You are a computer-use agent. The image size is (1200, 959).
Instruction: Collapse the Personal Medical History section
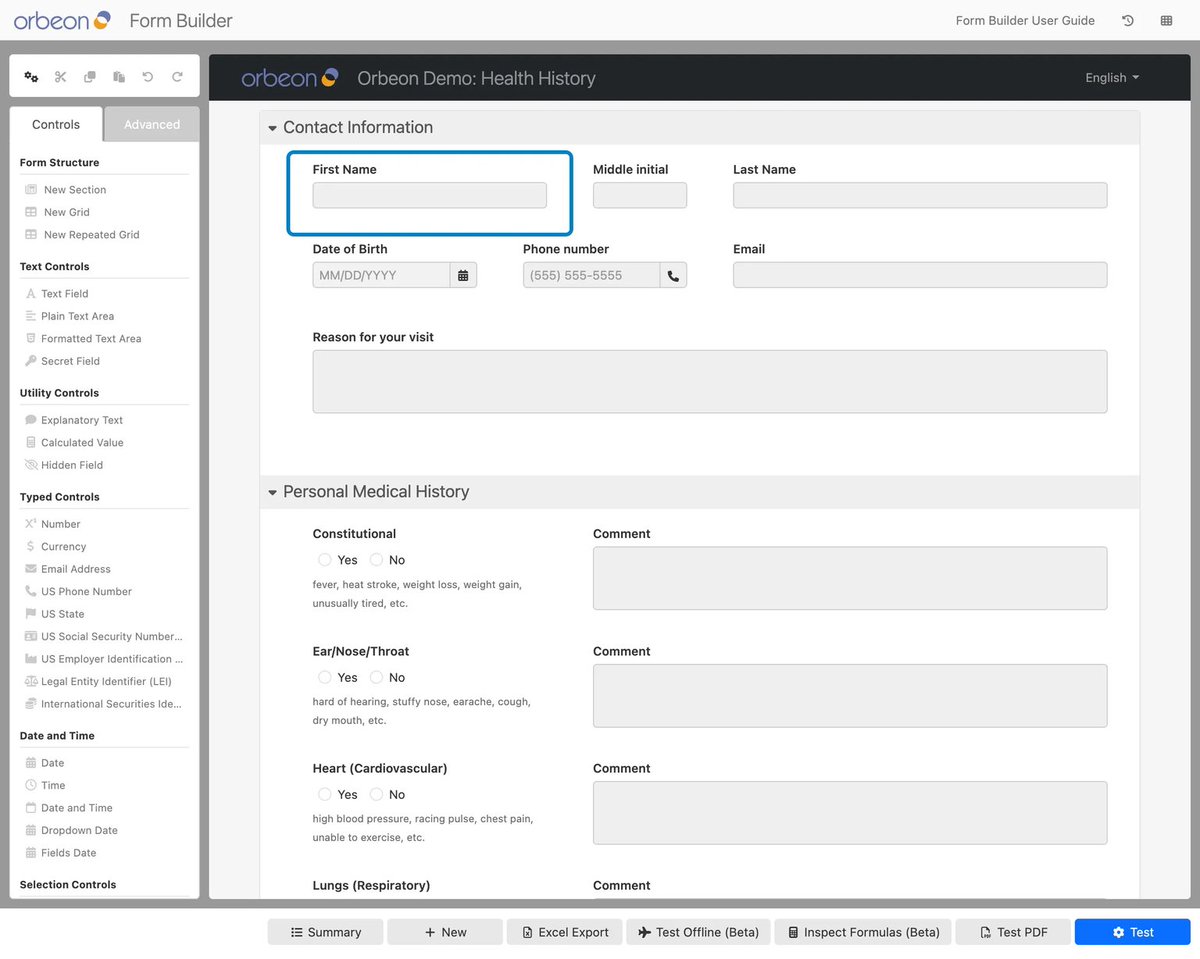tap(272, 492)
